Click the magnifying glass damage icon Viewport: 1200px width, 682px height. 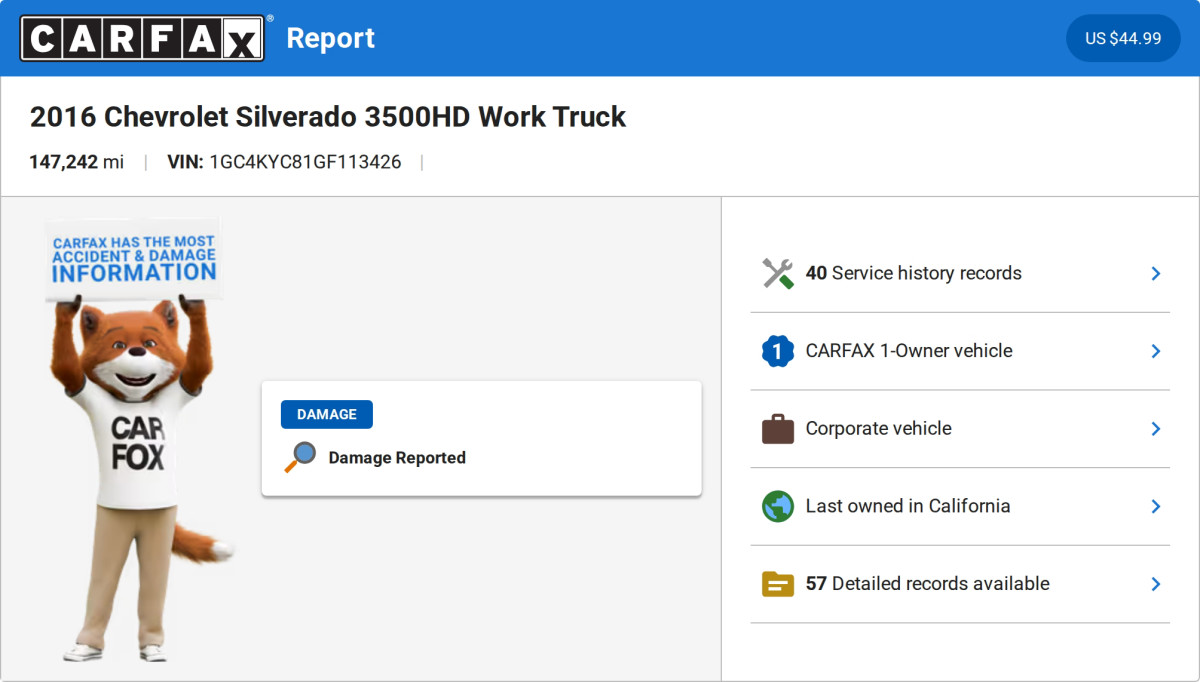tap(300, 457)
